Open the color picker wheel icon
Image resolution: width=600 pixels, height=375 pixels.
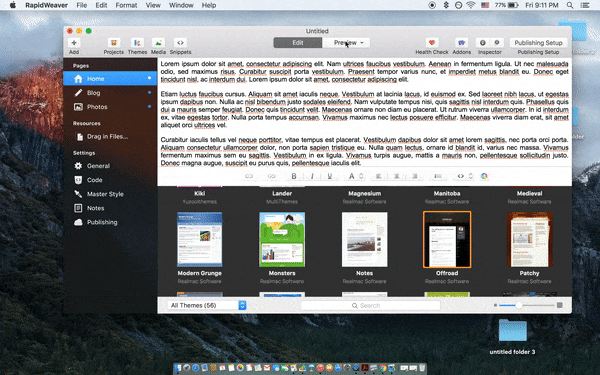(484, 176)
